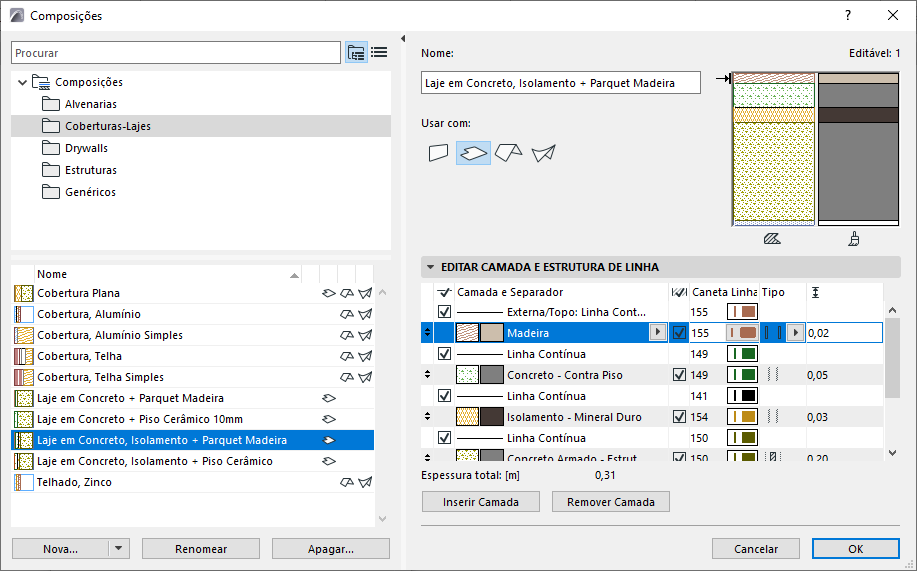Screen dimensions: 917x571
Task: Click the roof icon on Cobertura, Alumínio row
Action: point(347,314)
